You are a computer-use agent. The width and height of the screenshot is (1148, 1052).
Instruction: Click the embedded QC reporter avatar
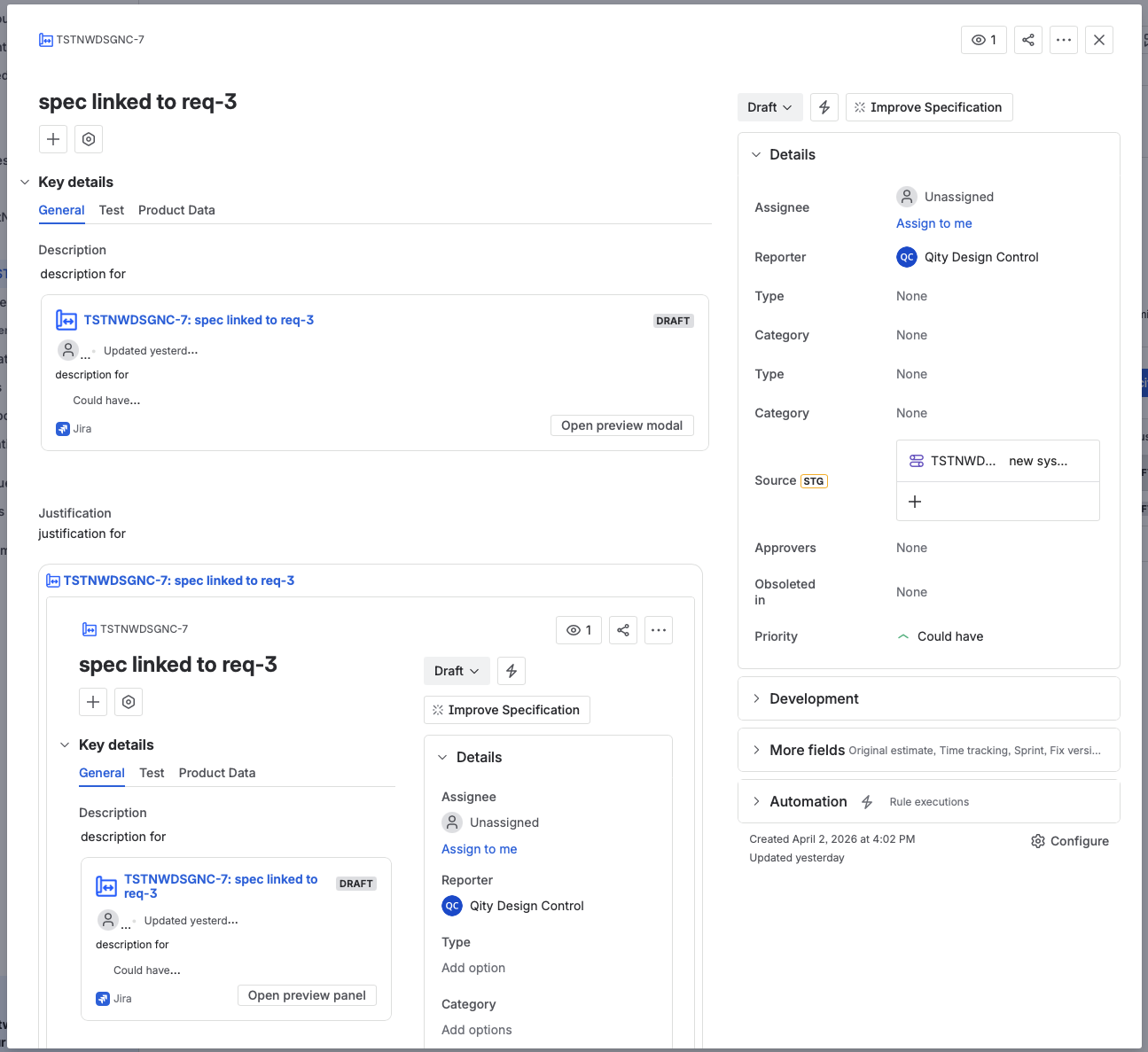click(x=452, y=906)
